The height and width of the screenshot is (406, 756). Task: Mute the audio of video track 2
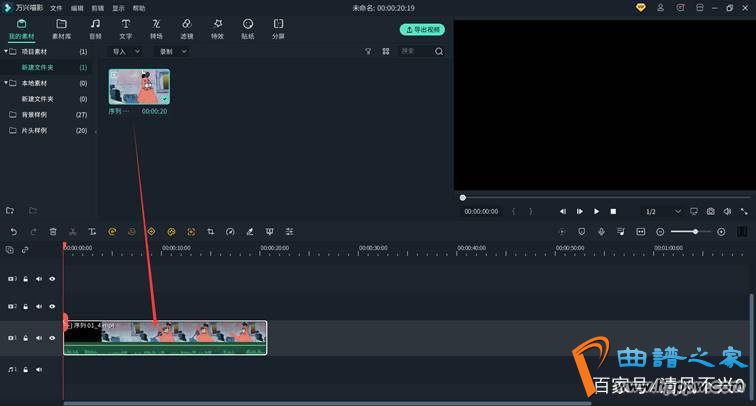pyautogui.click(x=39, y=308)
